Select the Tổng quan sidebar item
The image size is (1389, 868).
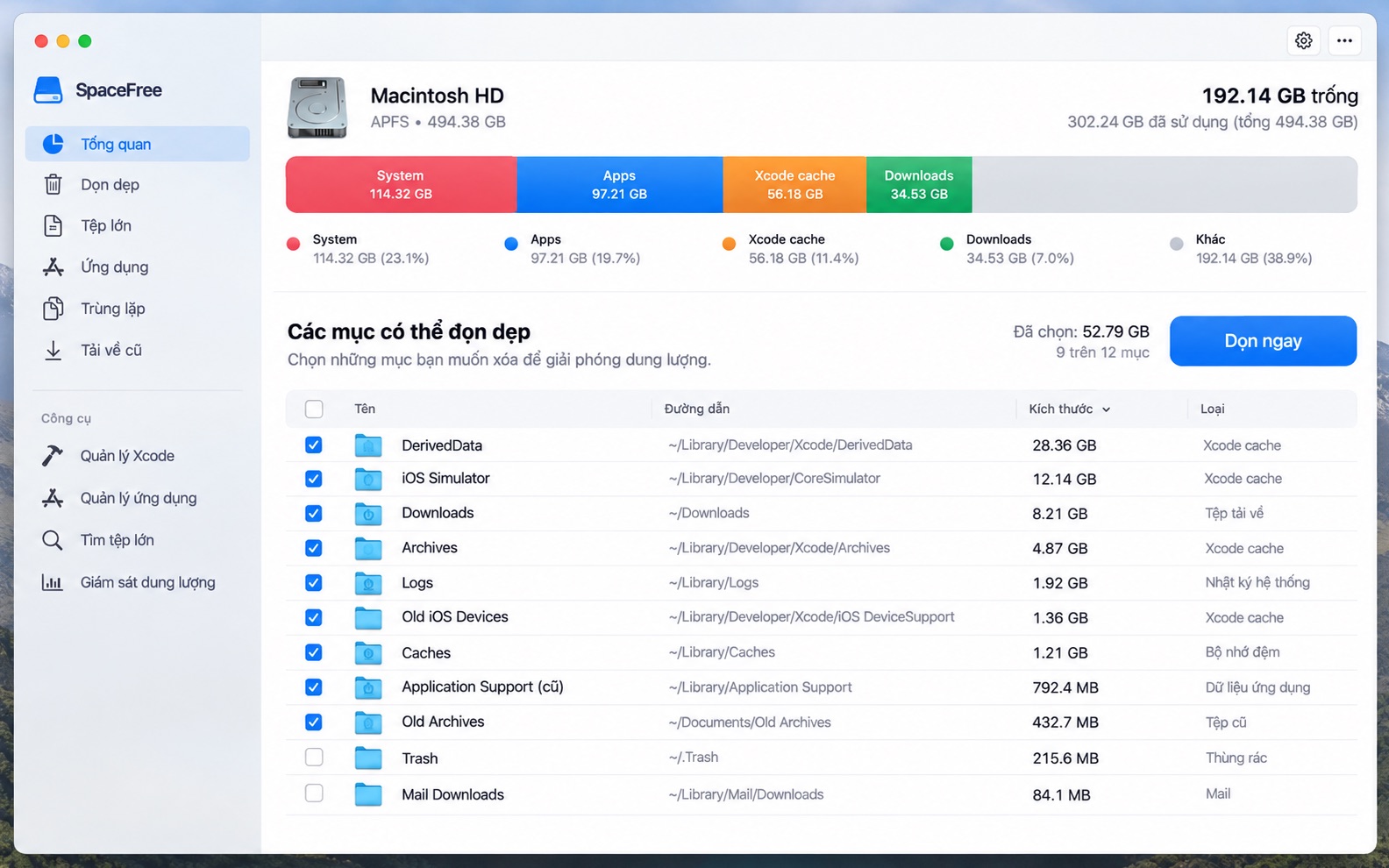pyautogui.click(x=138, y=144)
